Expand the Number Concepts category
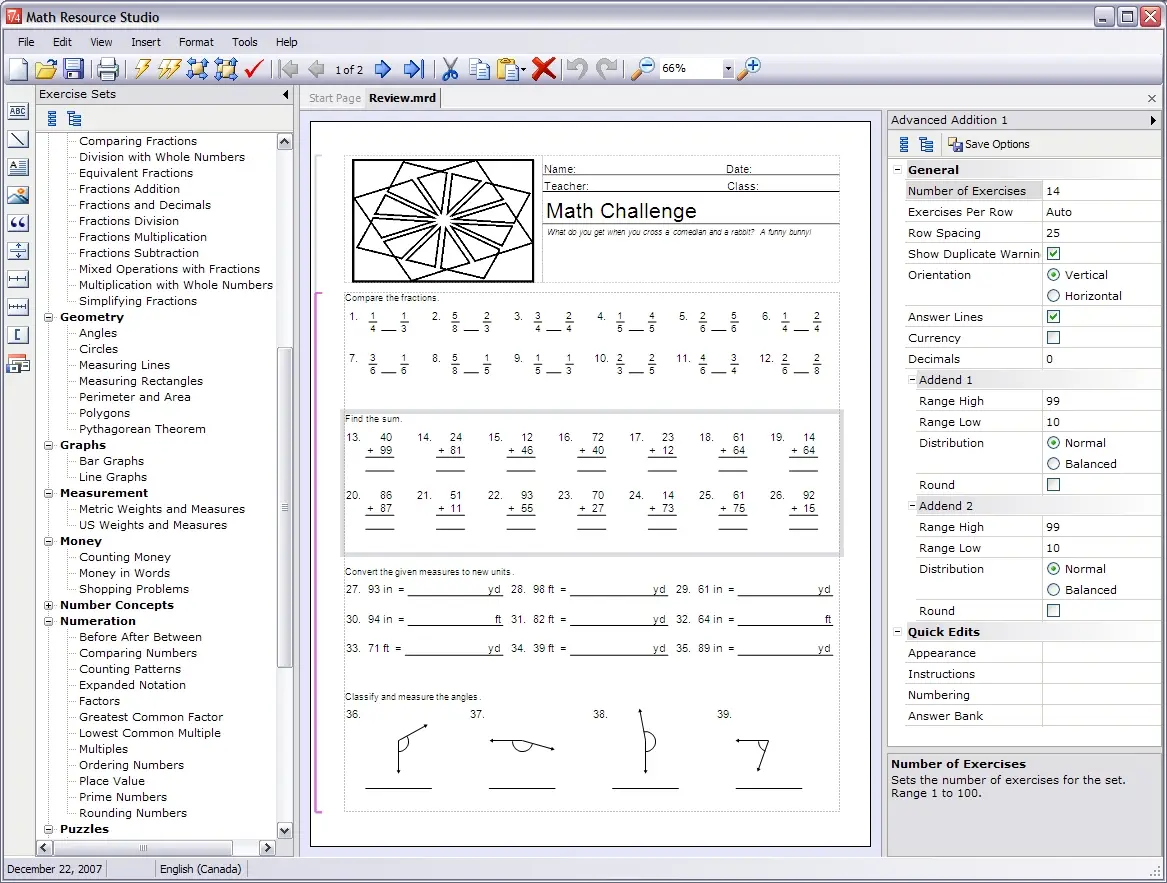Viewport: 1167px width, 883px height. tap(48, 605)
